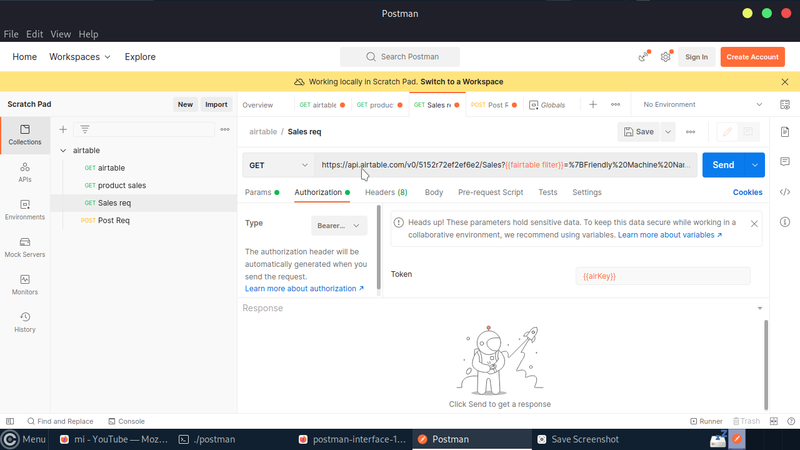Click the satellite sync icon in header
The width and height of the screenshot is (800, 450).
point(644,57)
